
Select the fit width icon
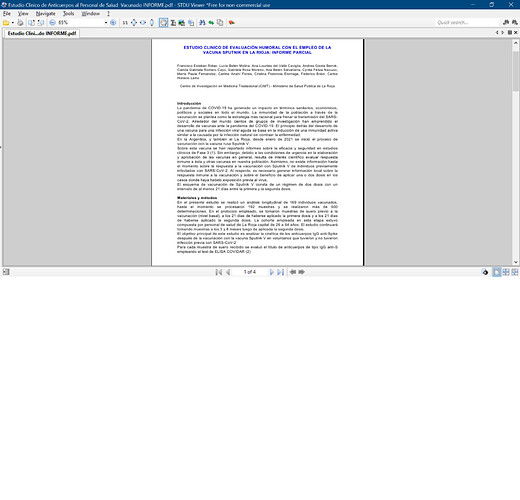coord(143,23)
